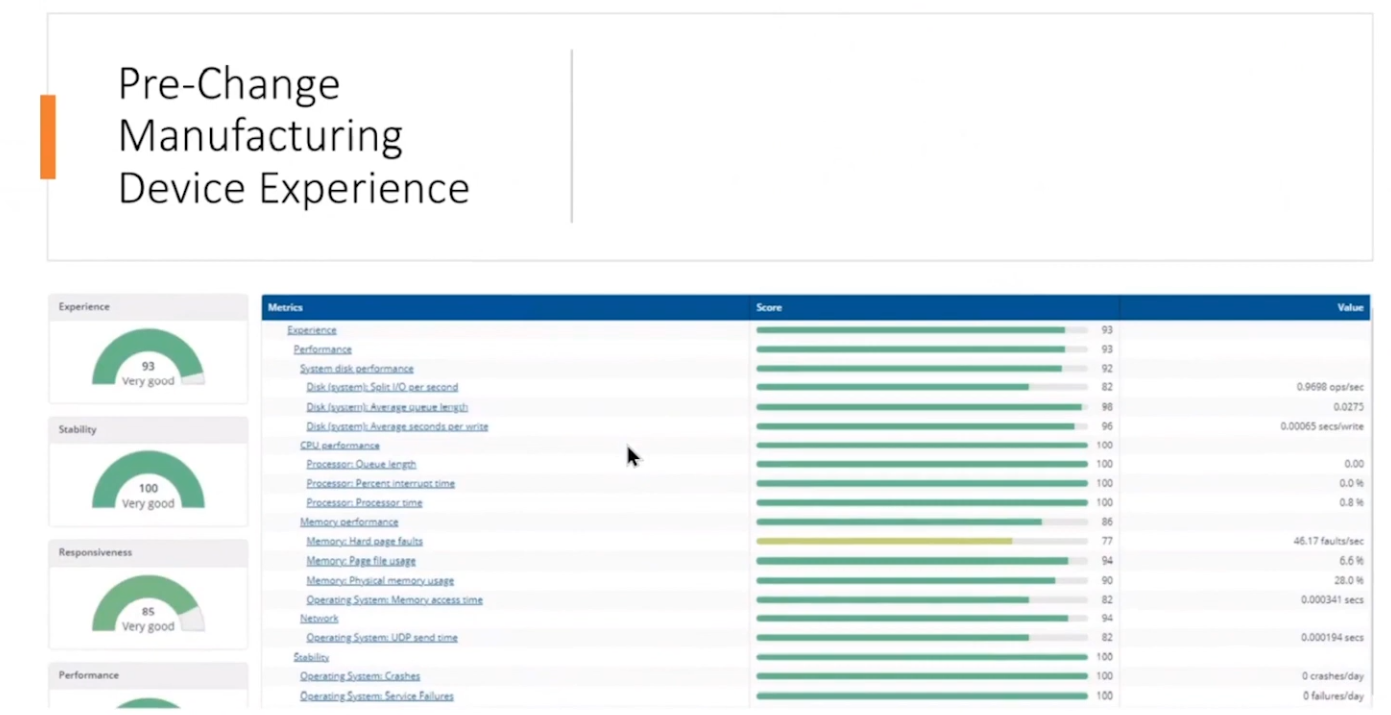
Task: Click the value 0.00065 secs/write
Action: coord(1322,426)
